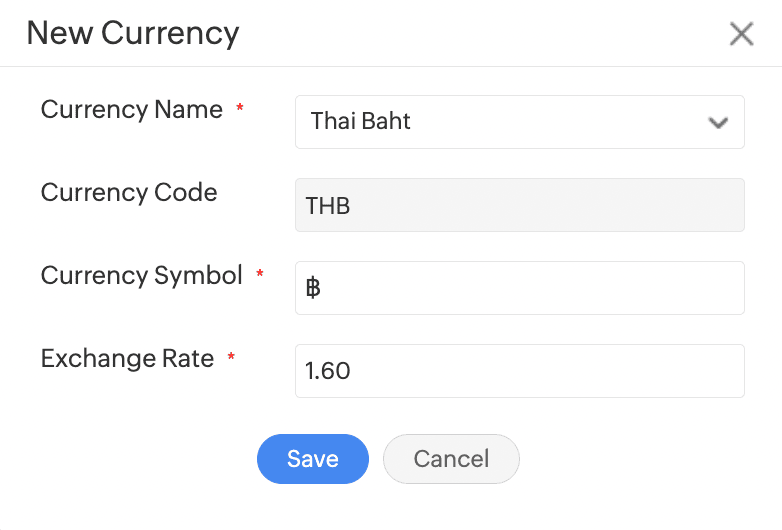Click the ฿ baht symbol character
Viewport: 782px width, 530px height.
coord(313,289)
